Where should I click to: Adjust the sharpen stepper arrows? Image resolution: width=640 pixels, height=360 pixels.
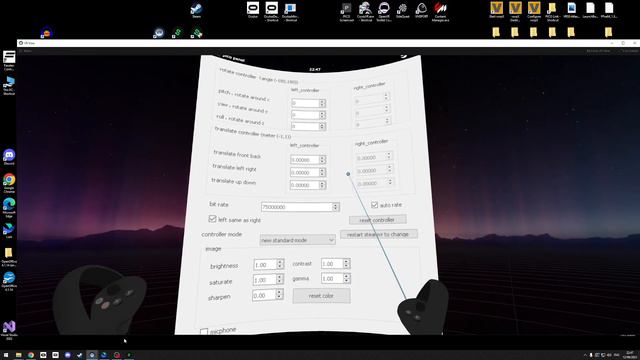click(279, 294)
